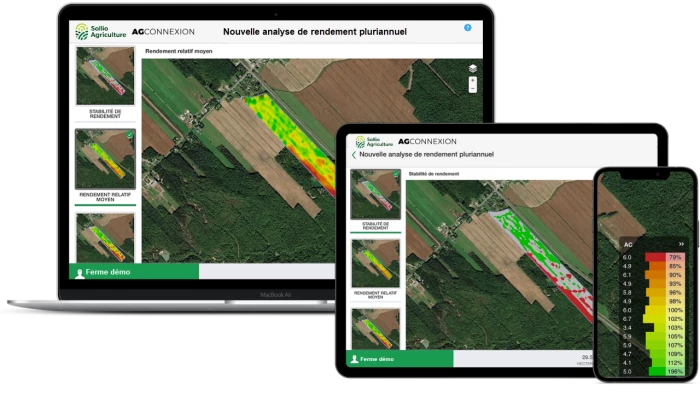
Task: Click the bright green bar in the 196% row
Action: [x=658, y=371]
